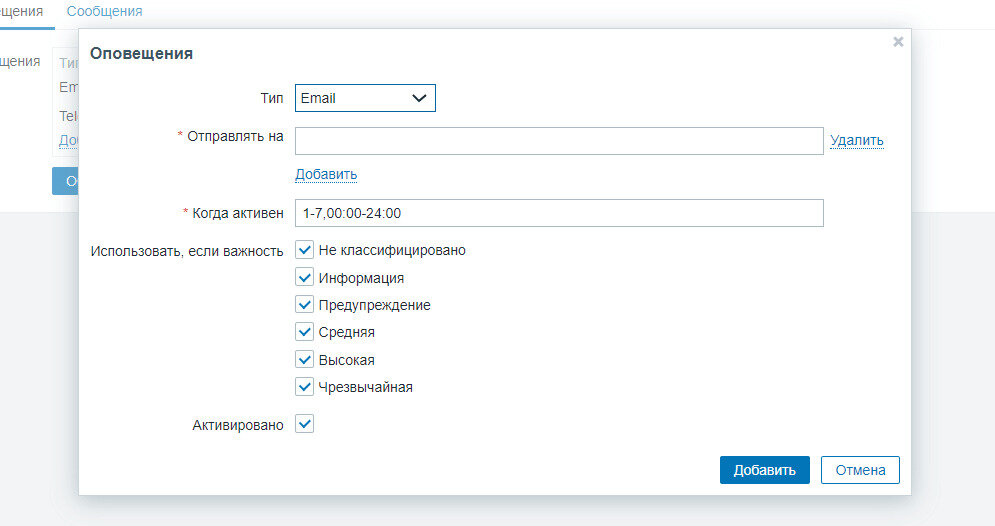Viewport: 995px width, 526px height.
Task: Uncheck the Средняя severity checkbox
Action: click(305, 332)
